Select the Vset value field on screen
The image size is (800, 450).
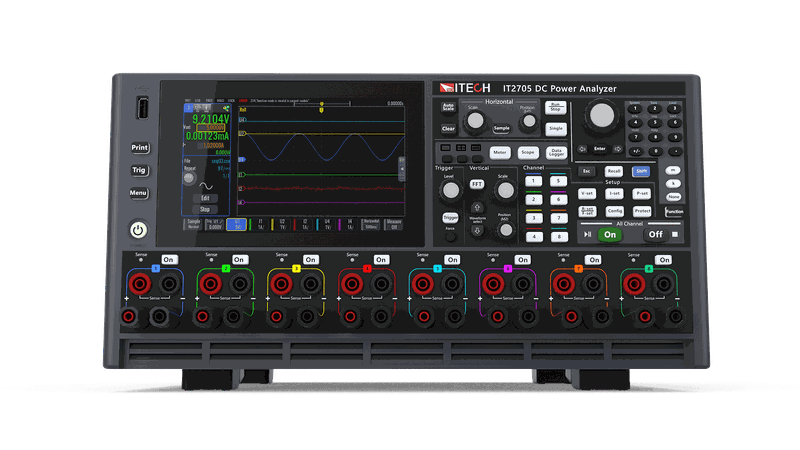(211, 128)
